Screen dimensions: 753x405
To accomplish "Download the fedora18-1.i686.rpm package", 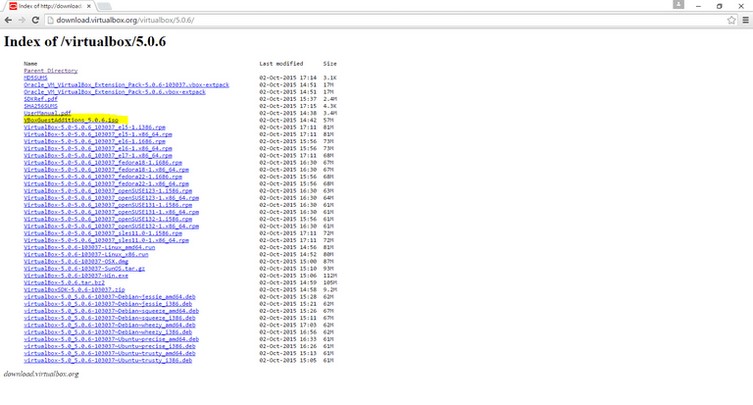I will coord(103,162).
